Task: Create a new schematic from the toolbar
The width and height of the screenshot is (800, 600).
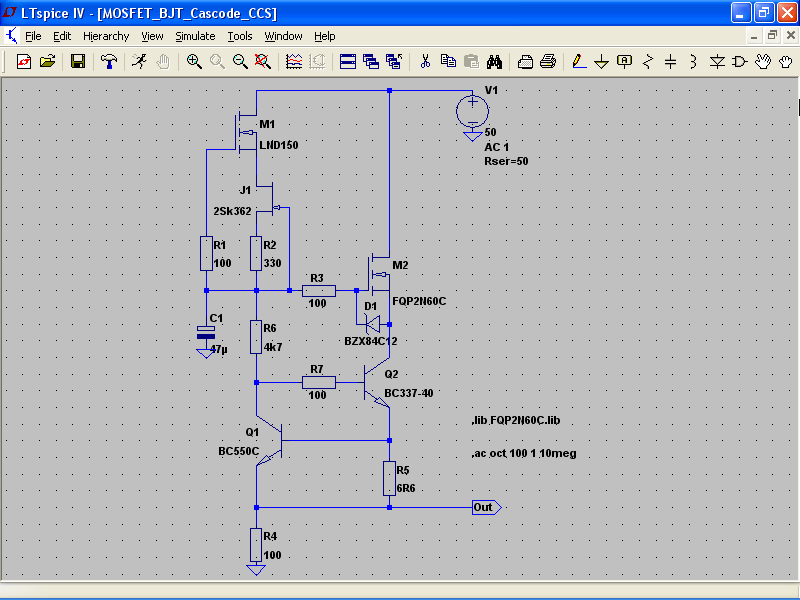Action: click(23, 62)
